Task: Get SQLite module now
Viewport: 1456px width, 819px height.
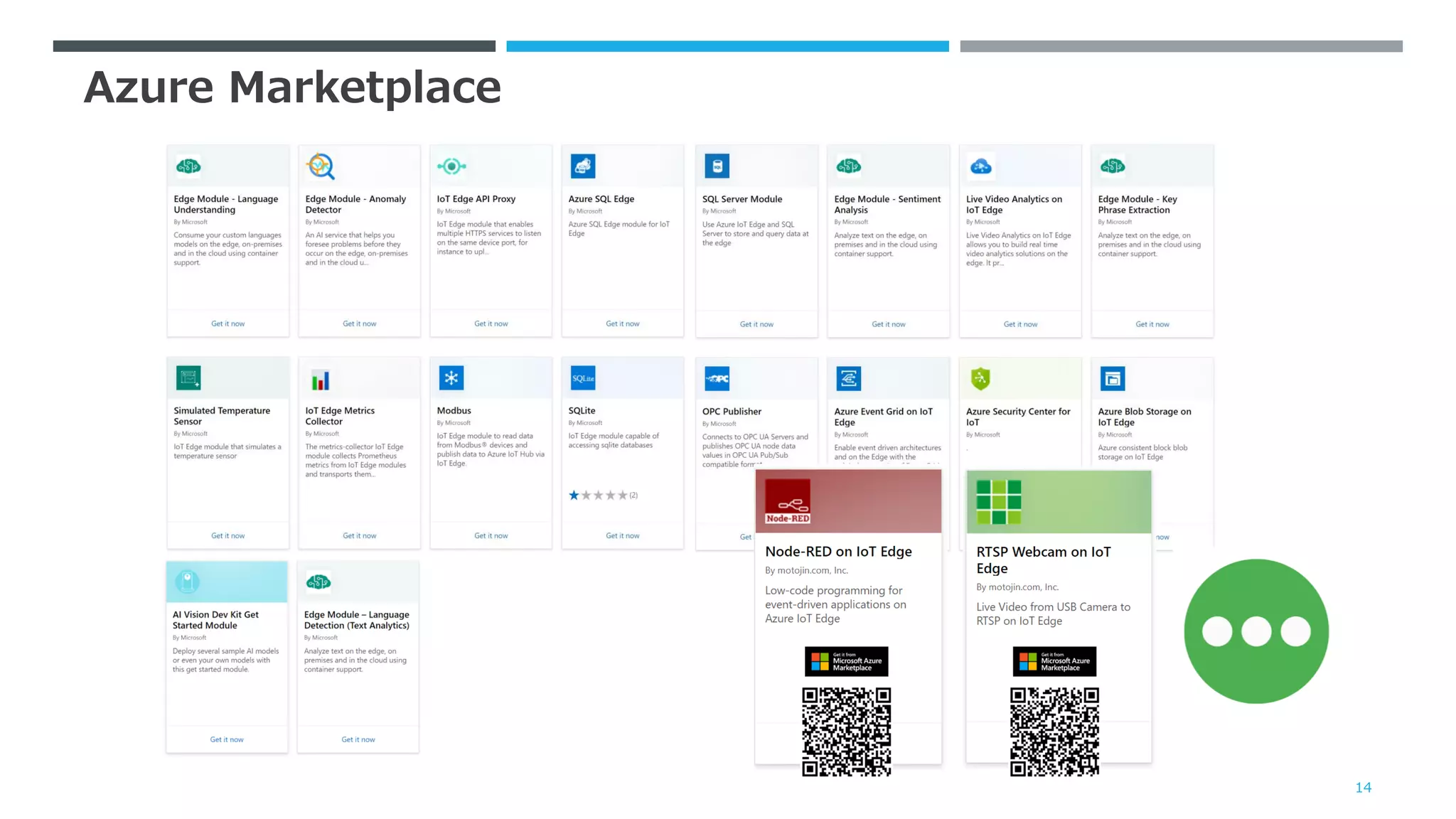Action: [x=623, y=536]
